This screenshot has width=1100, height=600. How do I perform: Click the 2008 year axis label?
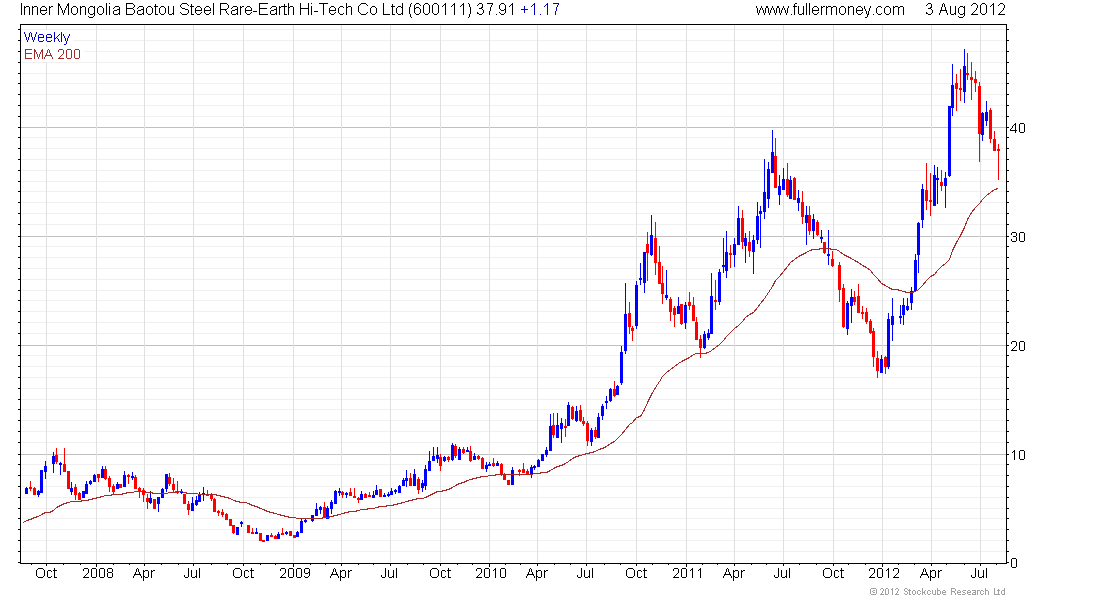[x=98, y=573]
